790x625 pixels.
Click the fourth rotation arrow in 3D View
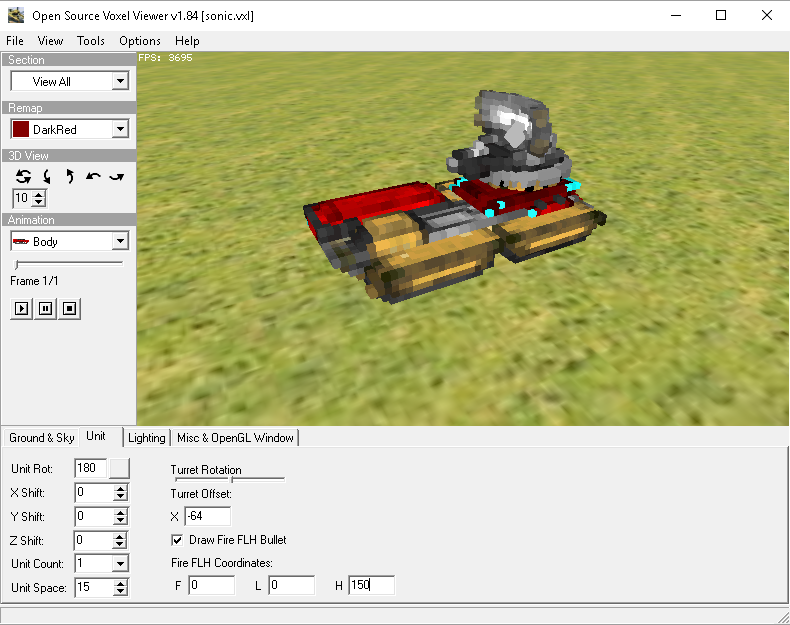point(93,176)
